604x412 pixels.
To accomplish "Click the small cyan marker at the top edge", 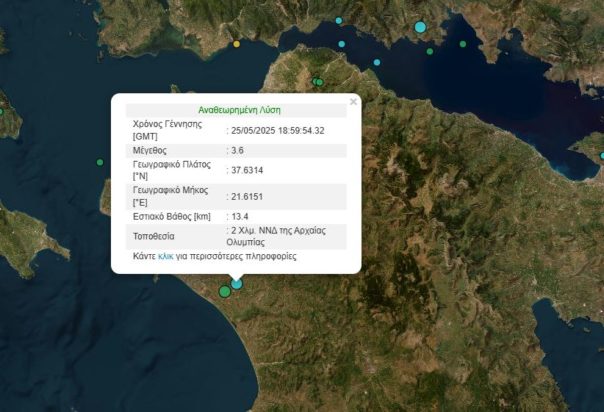I will 339,20.
